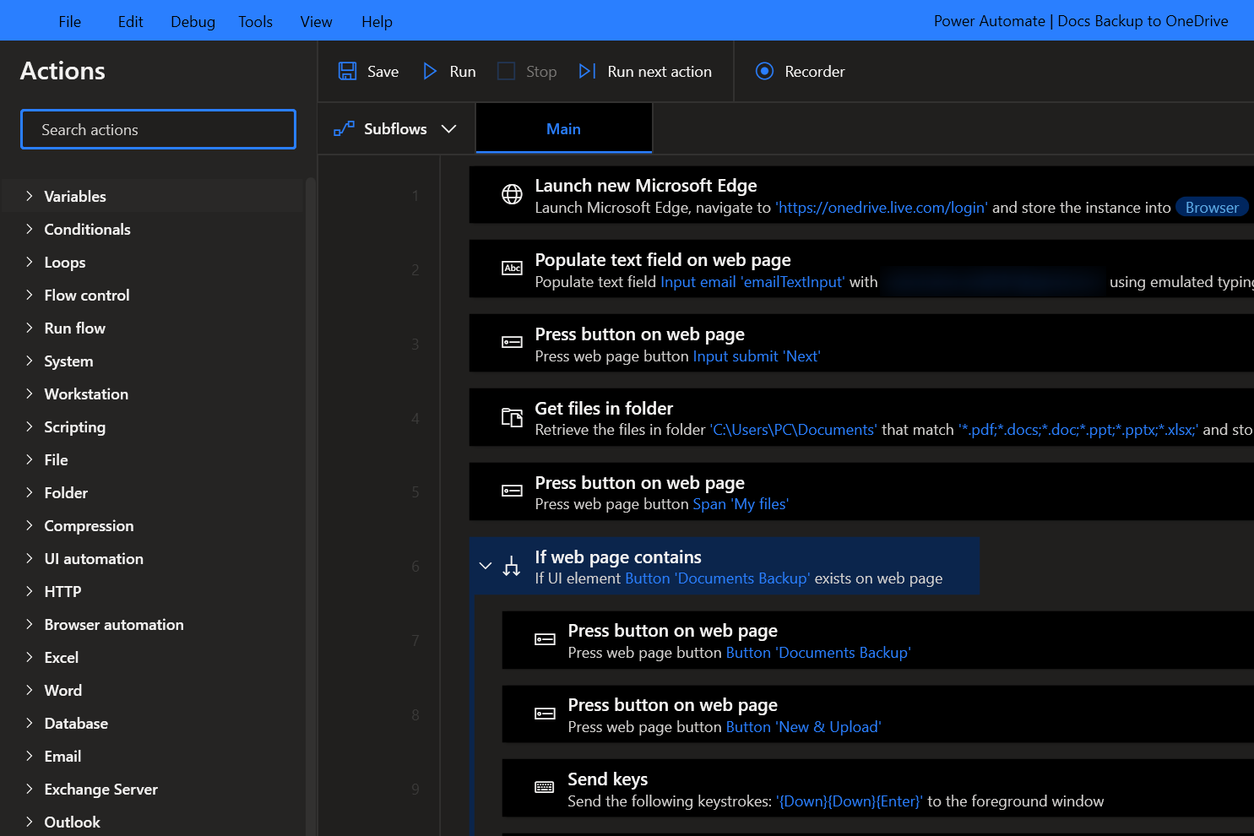The image size is (1254, 836).
Task: Select the Get files in folder title
Action: pos(604,408)
